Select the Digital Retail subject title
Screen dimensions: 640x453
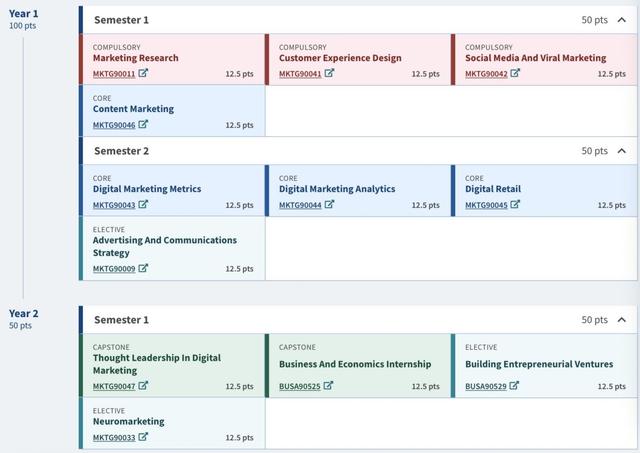click(x=493, y=189)
